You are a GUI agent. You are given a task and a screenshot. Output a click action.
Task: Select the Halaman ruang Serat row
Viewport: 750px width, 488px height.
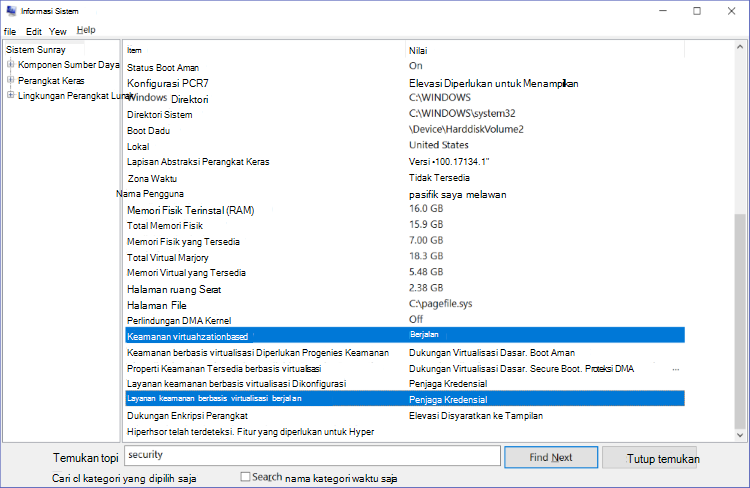[405, 289]
